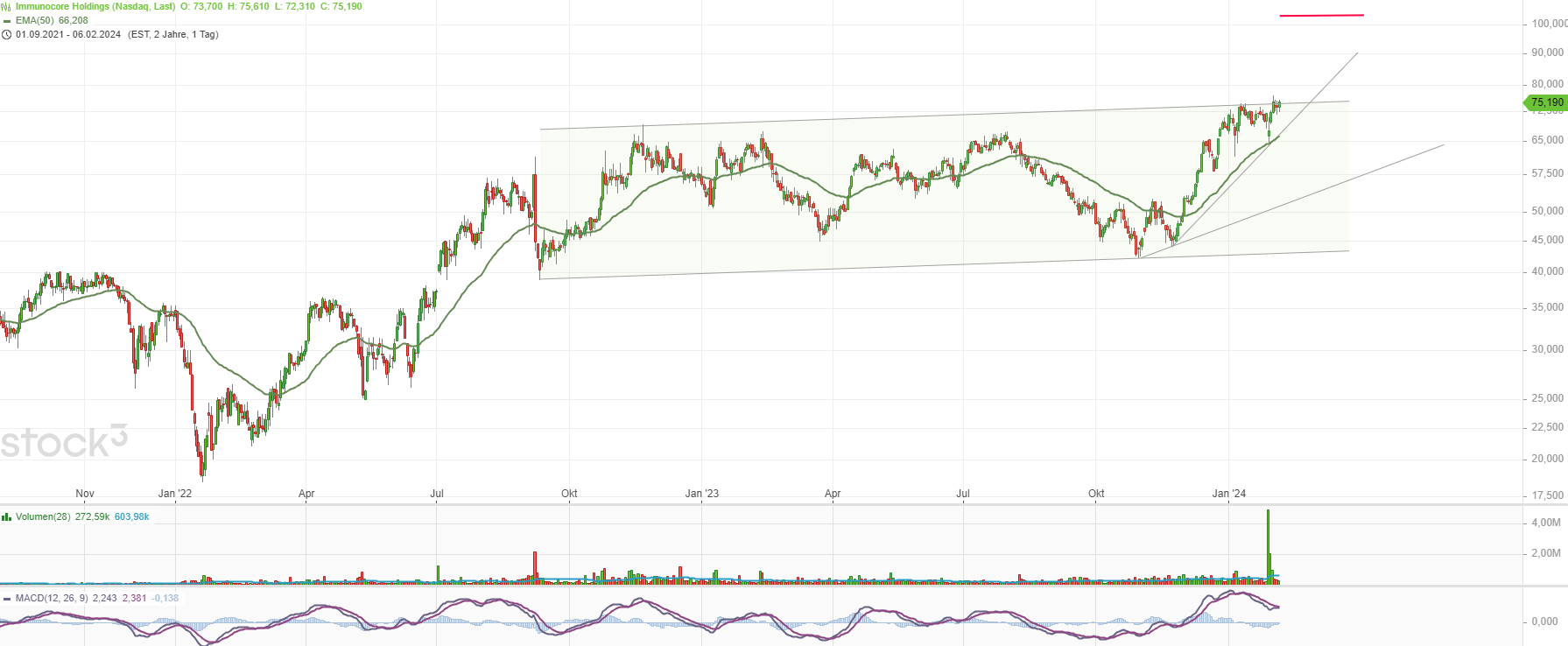
Task: Open the Volumen(28) indicator settings label
Action: tap(43, 516)
